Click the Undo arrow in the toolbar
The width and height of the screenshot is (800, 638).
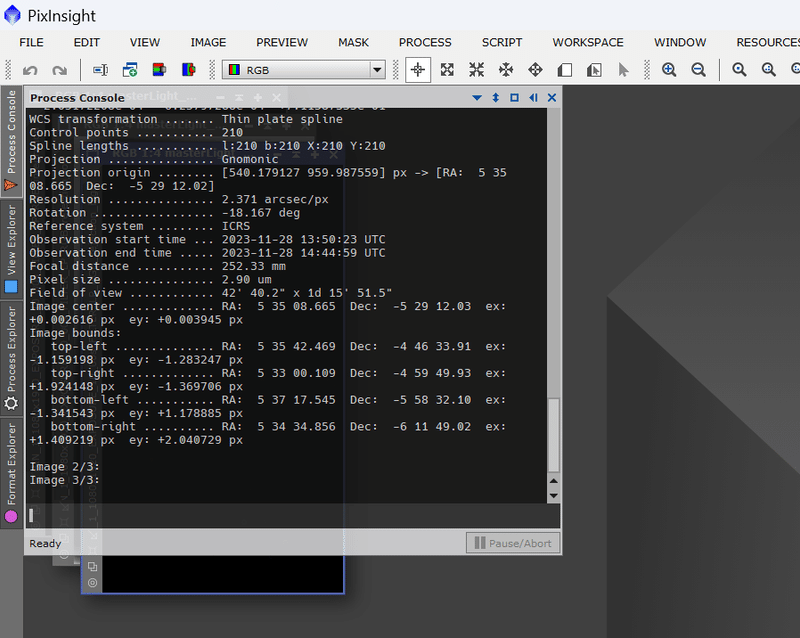point(30,70)
